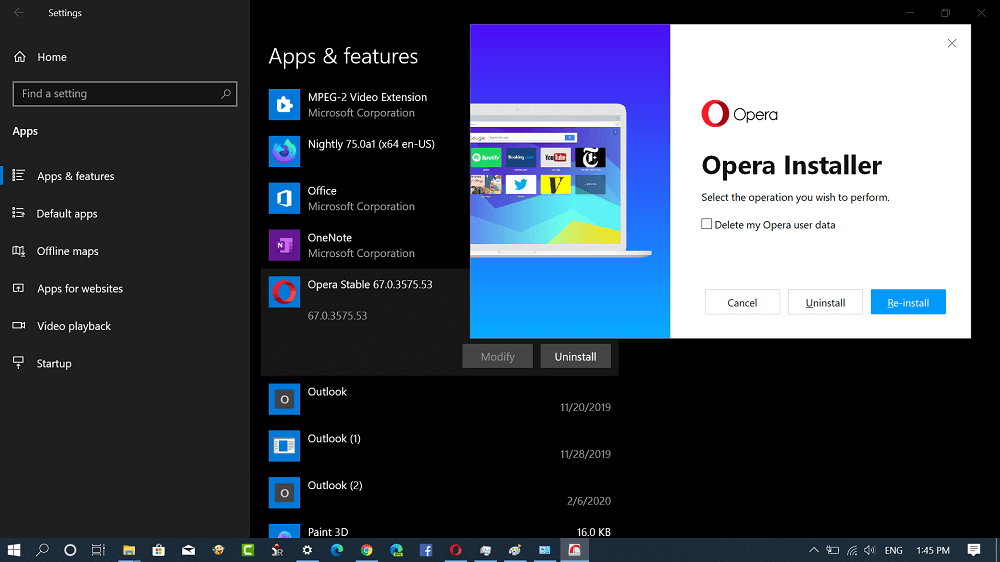
Task: Click the Office app icon in list
Action: tap(284, 198)
